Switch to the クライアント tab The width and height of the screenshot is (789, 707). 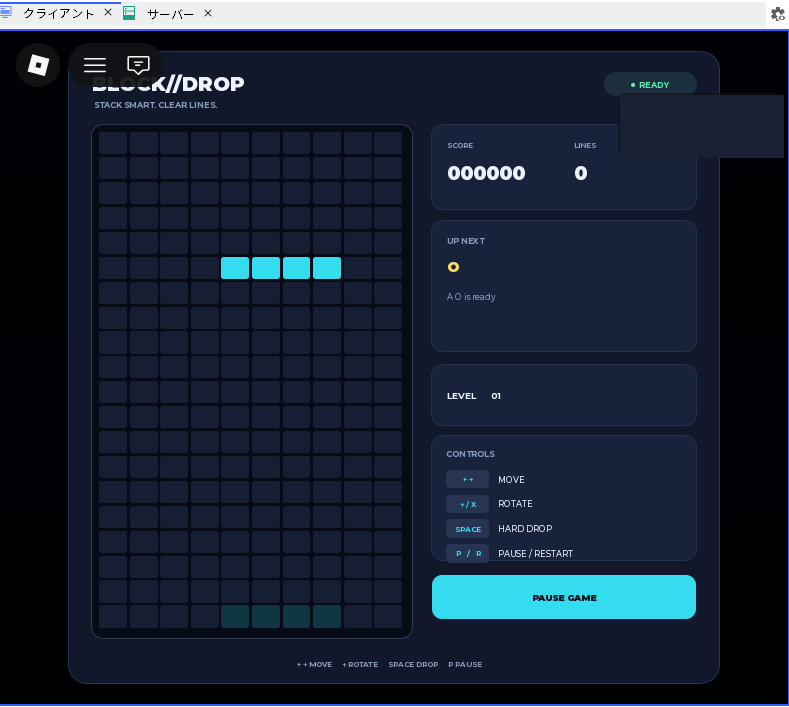[58, 14]
